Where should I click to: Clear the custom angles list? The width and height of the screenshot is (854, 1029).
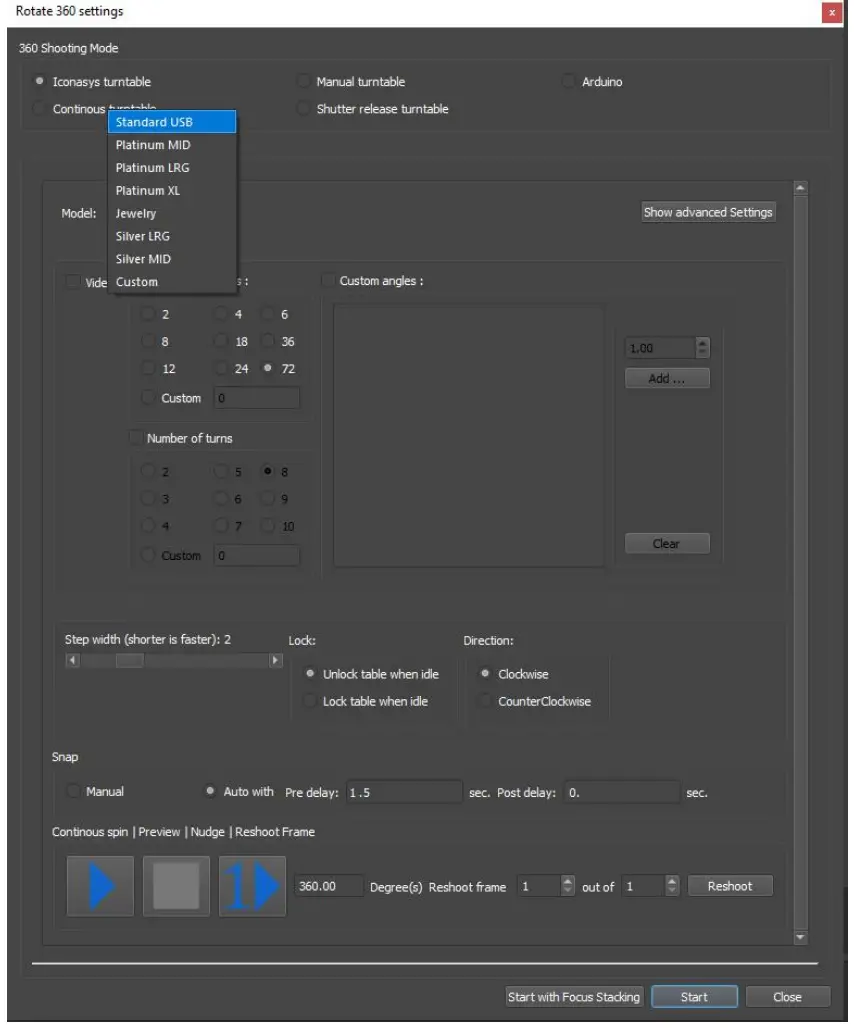click(x=667, y=543)
